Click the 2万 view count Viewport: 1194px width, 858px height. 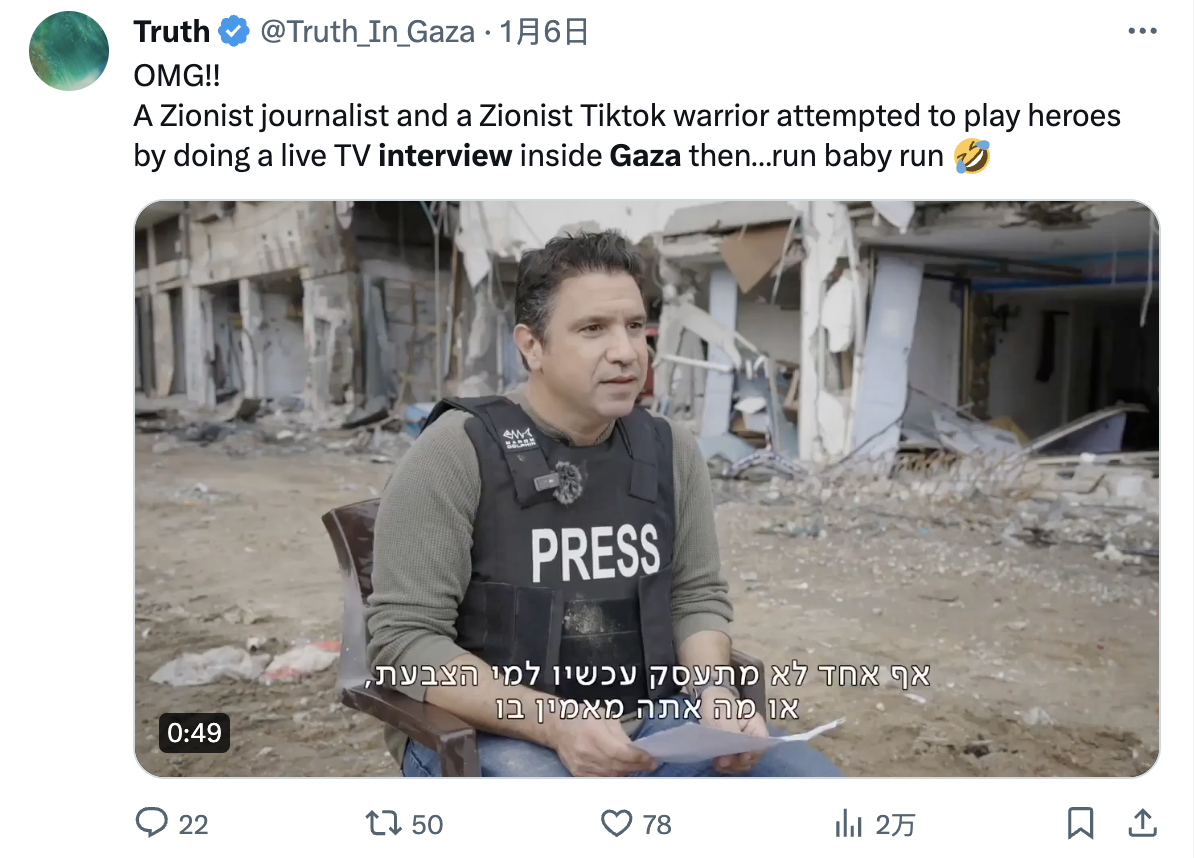895,825
